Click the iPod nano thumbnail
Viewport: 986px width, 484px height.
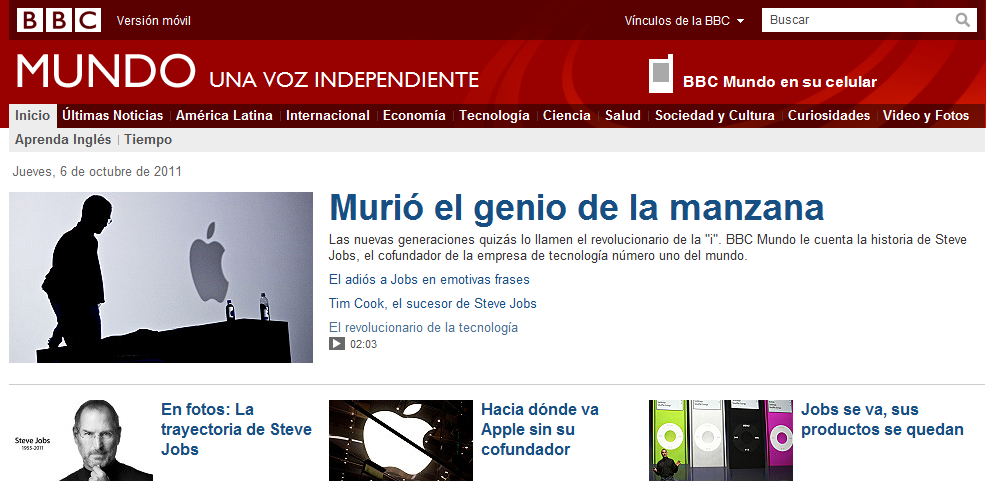click(x=721, y=440)
